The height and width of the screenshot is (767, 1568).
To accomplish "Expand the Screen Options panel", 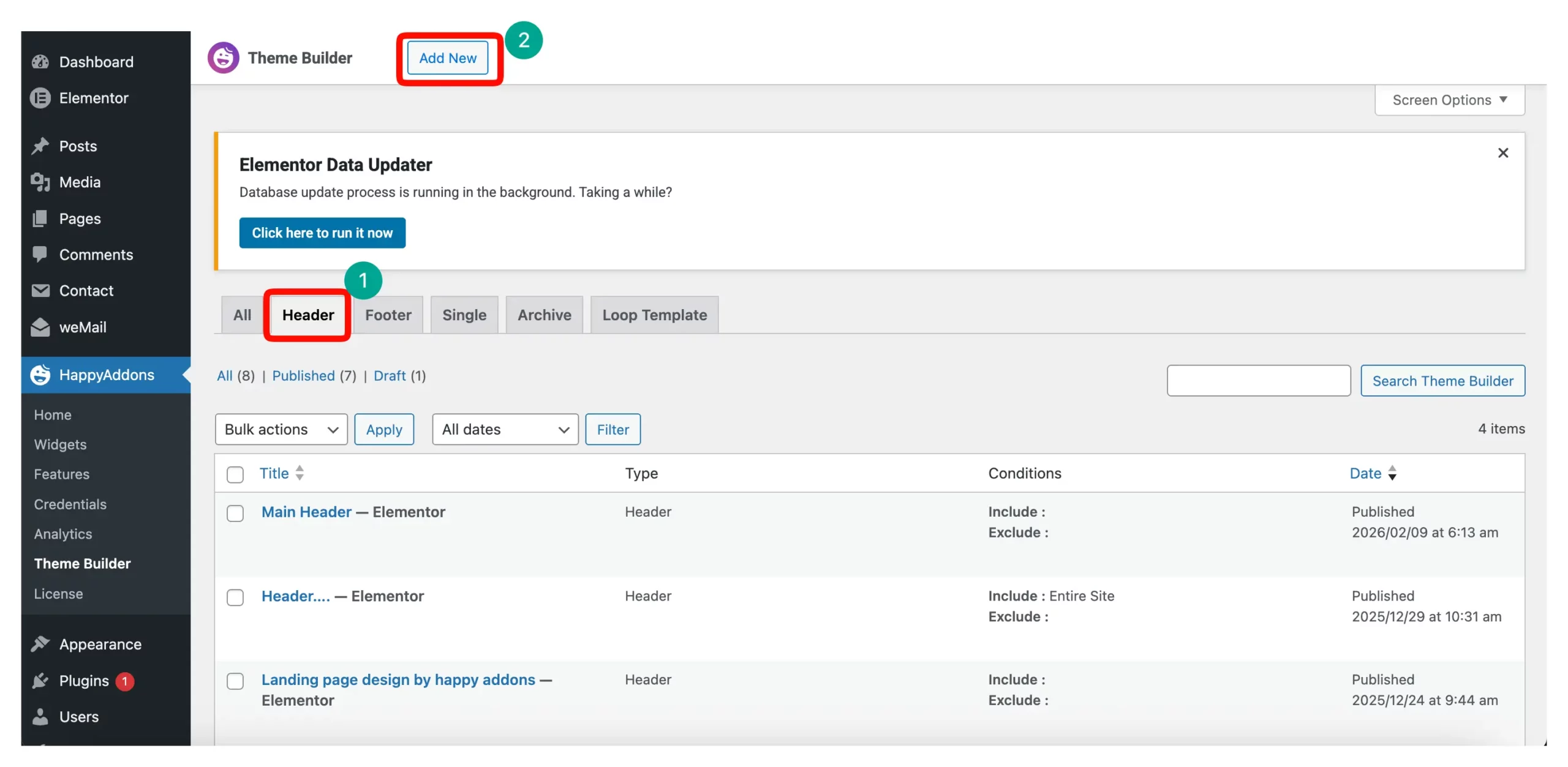I will point(1449,100).
